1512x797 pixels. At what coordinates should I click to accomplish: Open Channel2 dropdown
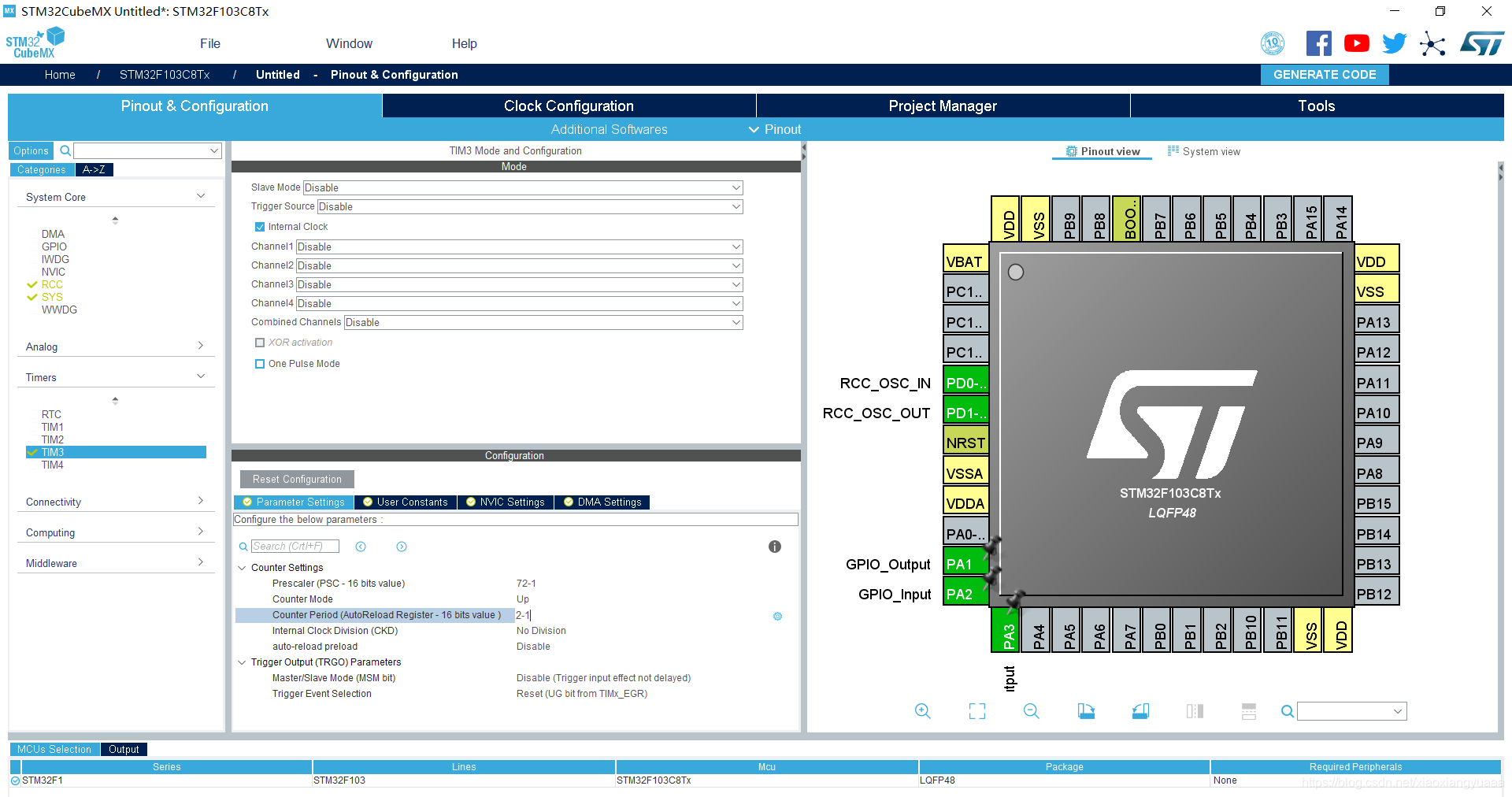pos(519,265)
